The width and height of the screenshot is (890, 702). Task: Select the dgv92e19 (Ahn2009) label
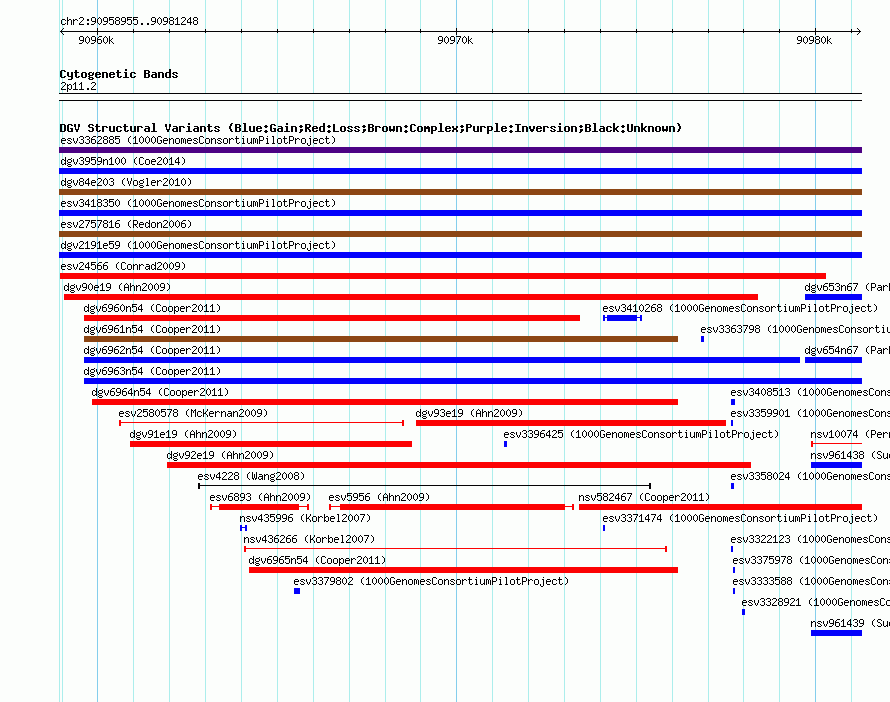pos(220,455)
